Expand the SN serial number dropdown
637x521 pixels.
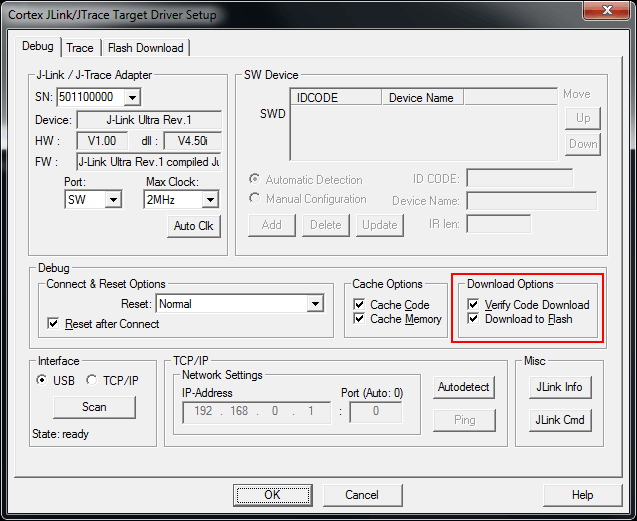132,97
